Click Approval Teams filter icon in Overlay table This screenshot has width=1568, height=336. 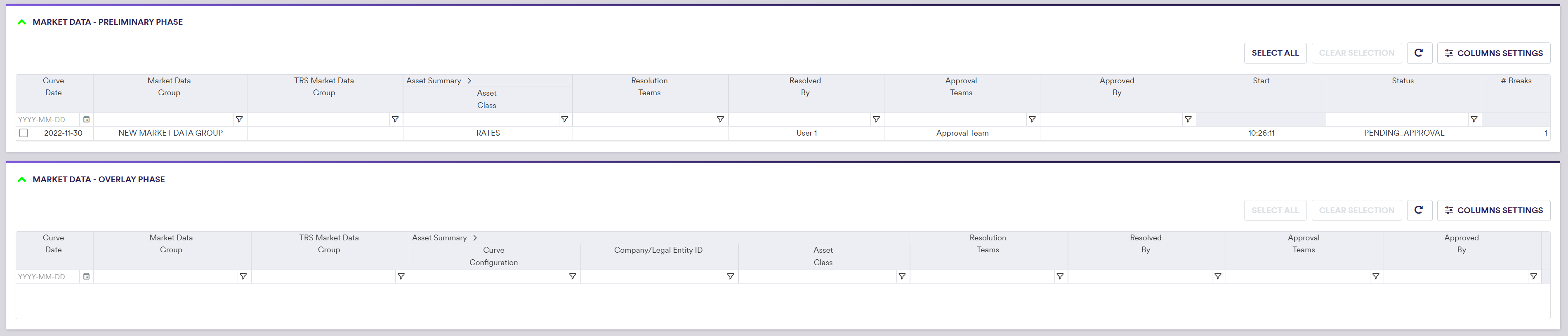1375,276
